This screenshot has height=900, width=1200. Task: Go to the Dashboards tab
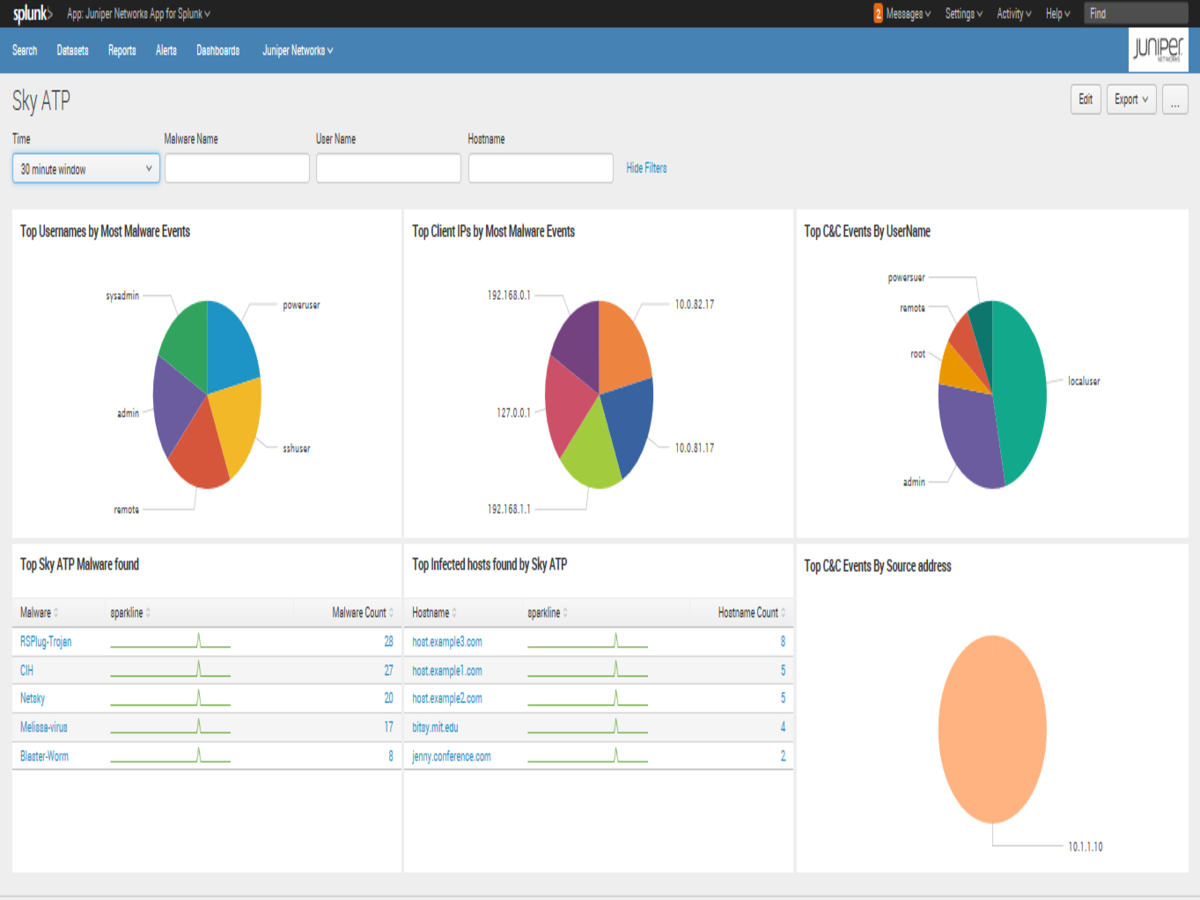tap(218, 50)
